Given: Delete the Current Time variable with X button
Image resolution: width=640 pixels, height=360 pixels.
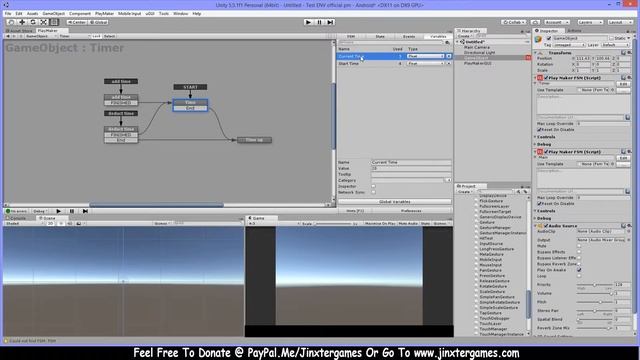Looking at the screenshot, I should click(x=449, y=56).
